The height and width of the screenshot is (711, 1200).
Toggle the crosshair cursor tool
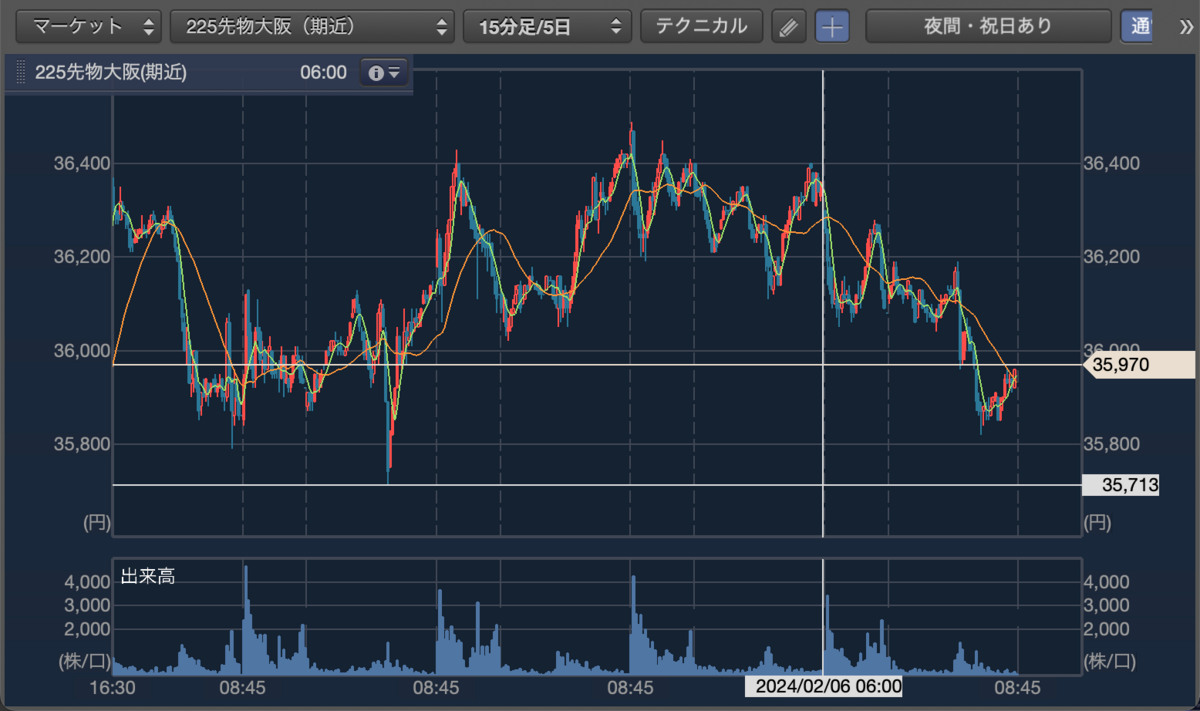click(x=831, y=27)
